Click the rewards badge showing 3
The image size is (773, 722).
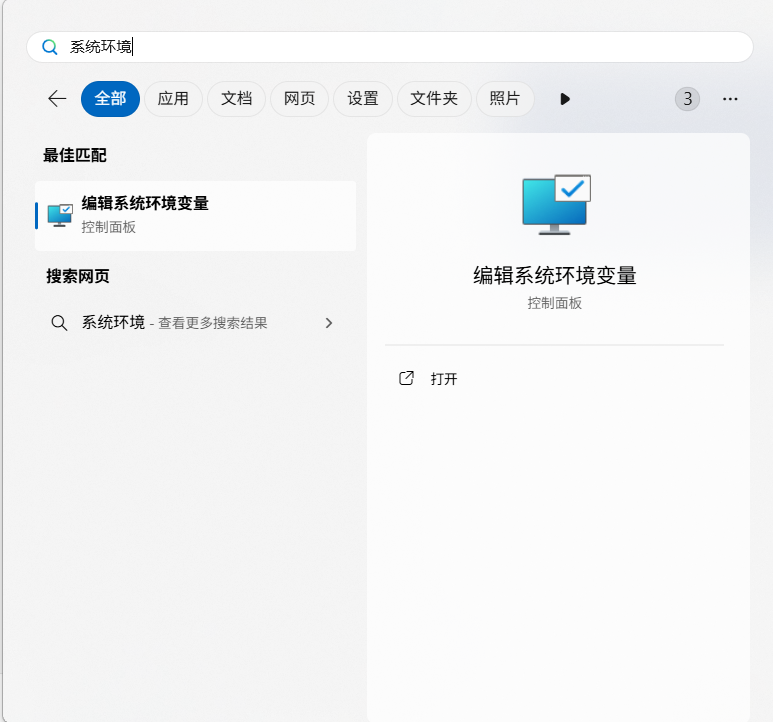[687, 99]
